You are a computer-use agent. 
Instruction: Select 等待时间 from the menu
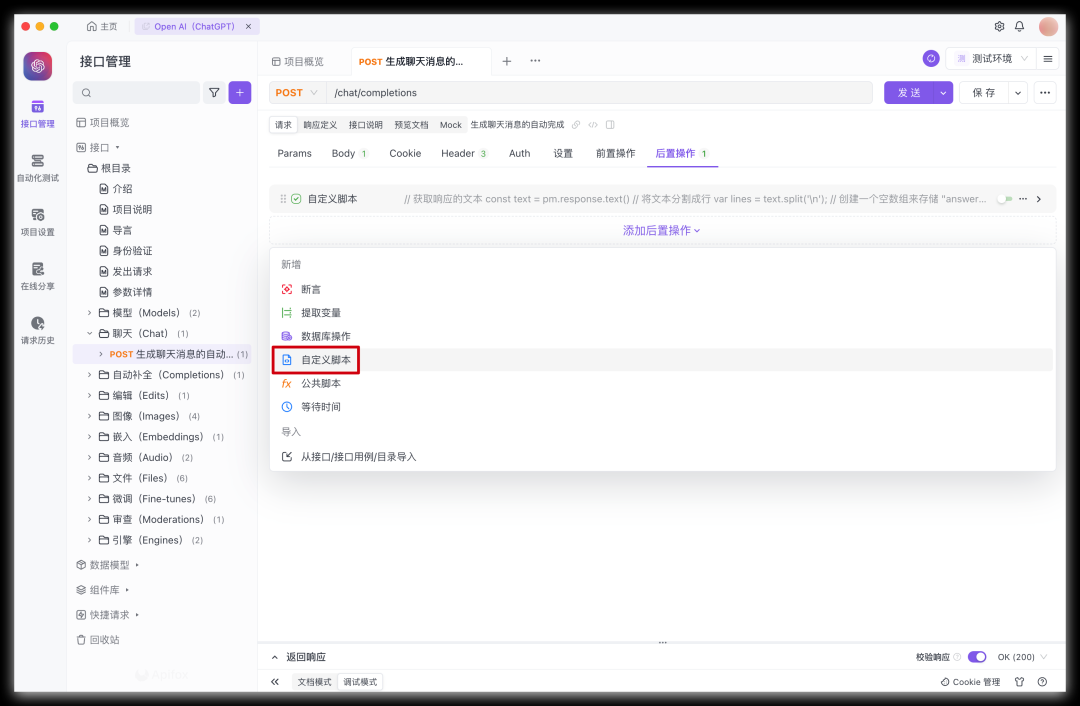pyautogui.click(x=321, y=407)
